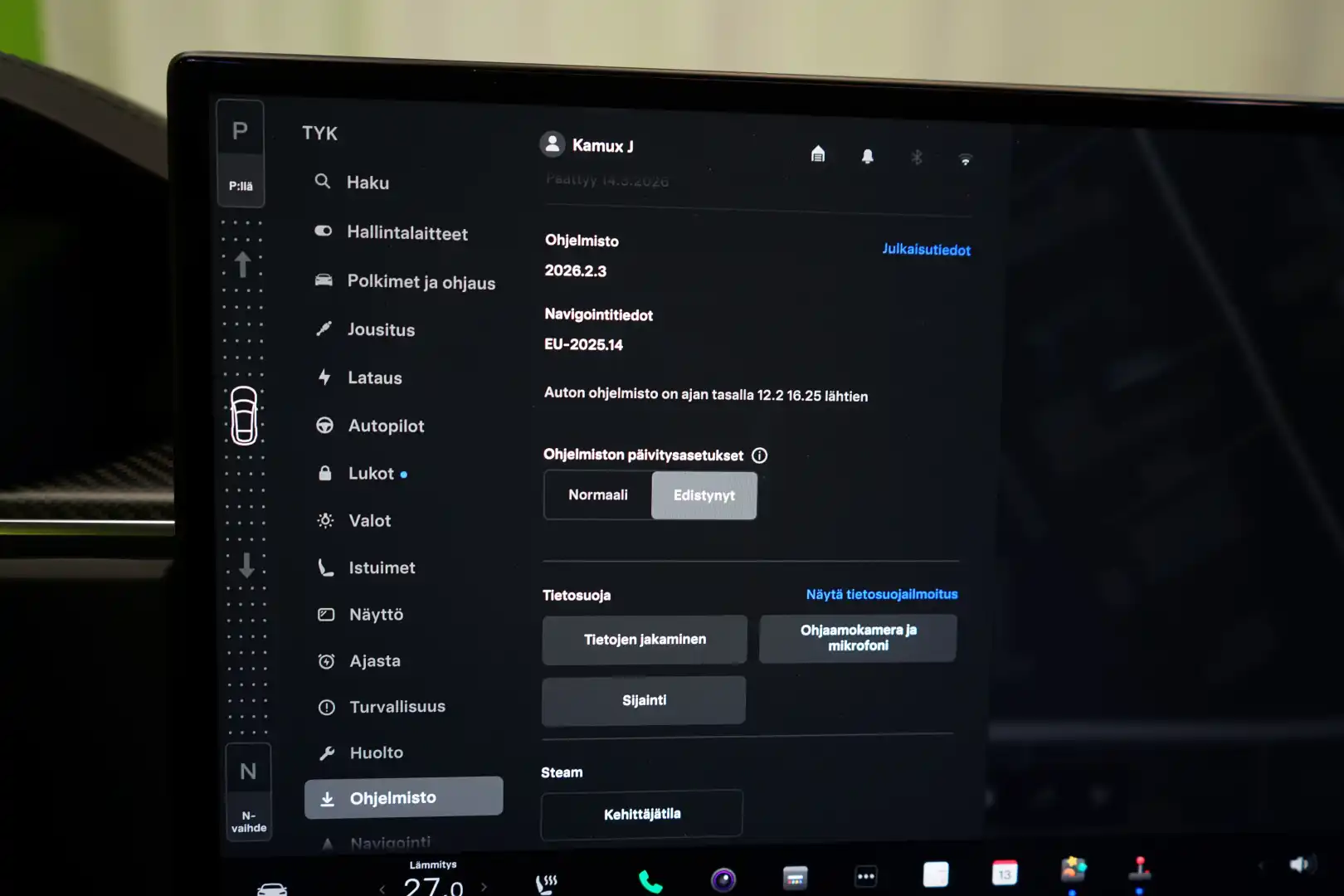The image size is (1344, 896).
Task: Open the Wi-Fi status icon
Action: 965,159
